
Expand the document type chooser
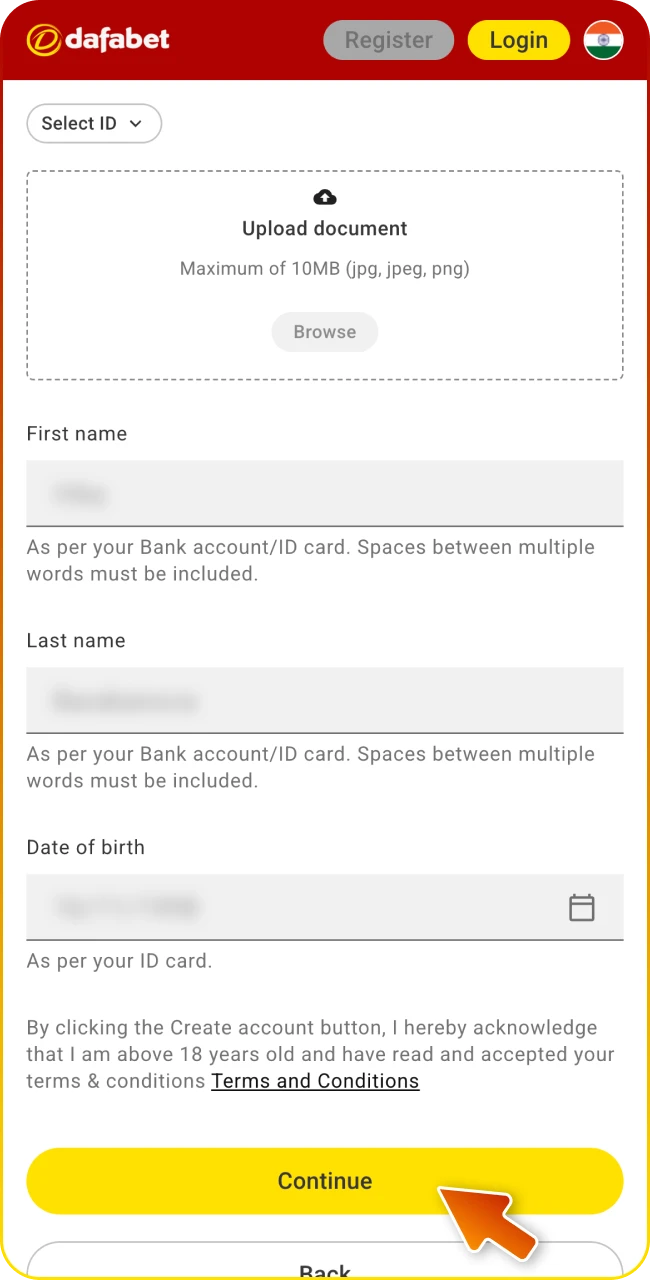click(x=94, y=123)
